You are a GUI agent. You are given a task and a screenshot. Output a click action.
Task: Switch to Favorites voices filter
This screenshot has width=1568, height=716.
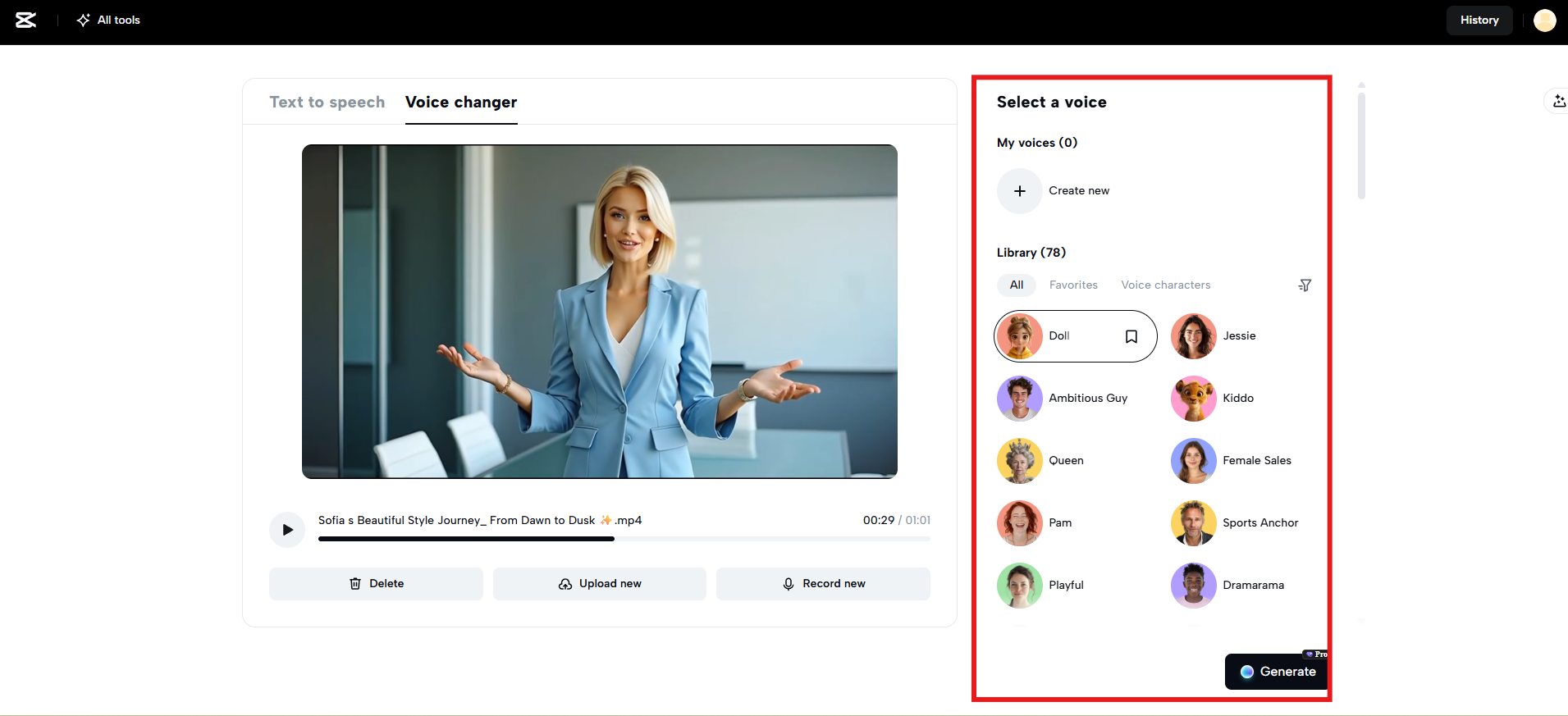tap(1073, 285)
